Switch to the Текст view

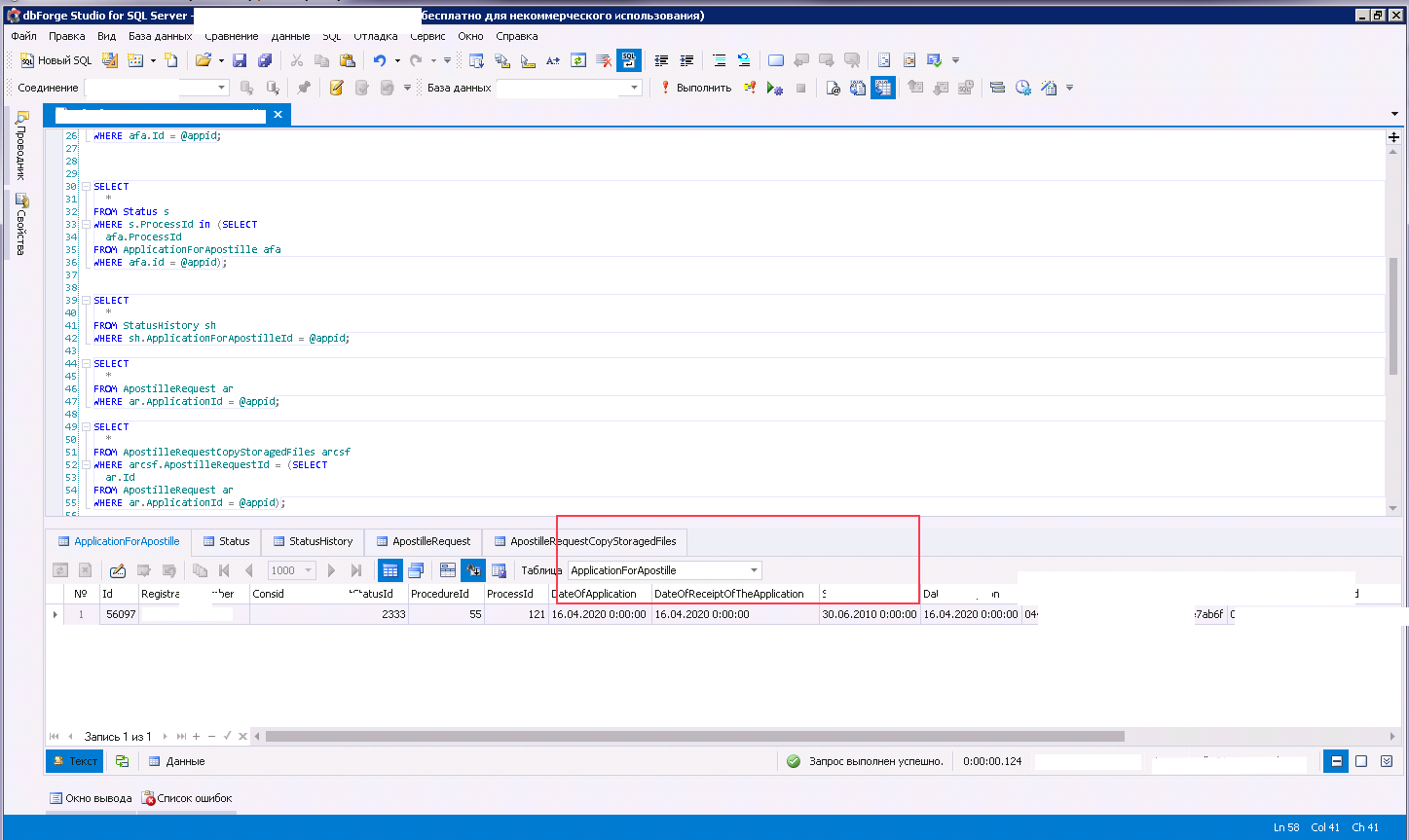[75, 761]
